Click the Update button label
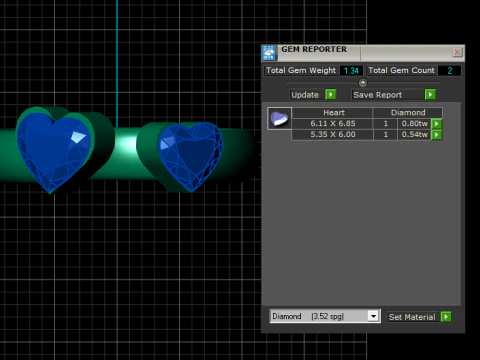Image resolution: width=480 pixels, height=360 pixels. click(x=305, y=95)
